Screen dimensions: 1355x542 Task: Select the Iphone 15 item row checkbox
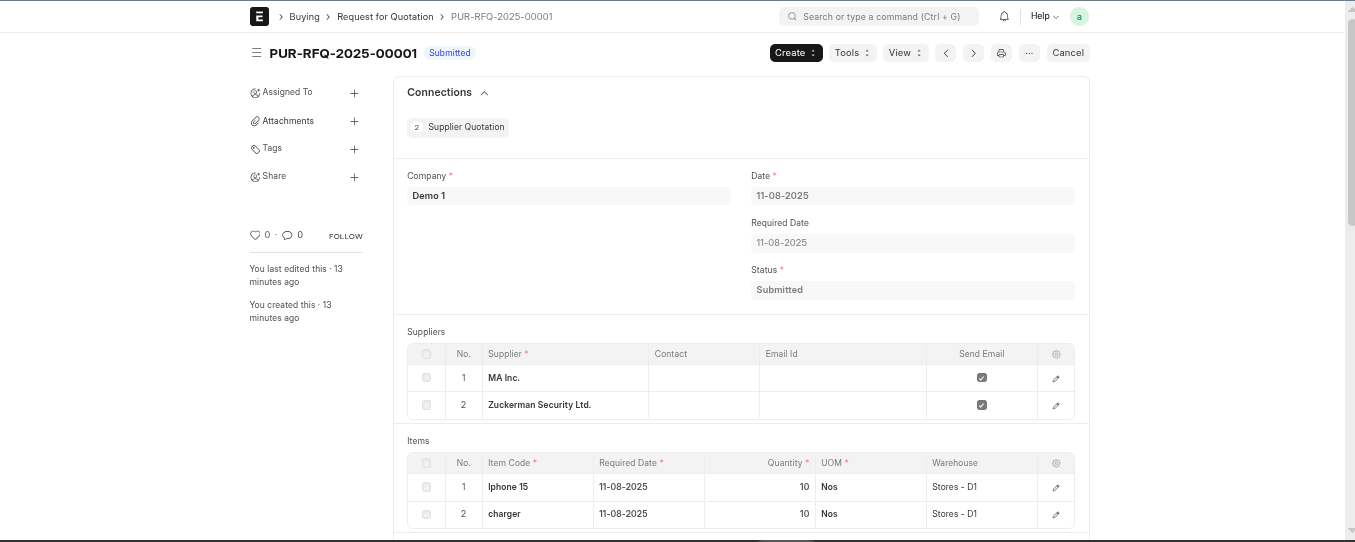426,487
